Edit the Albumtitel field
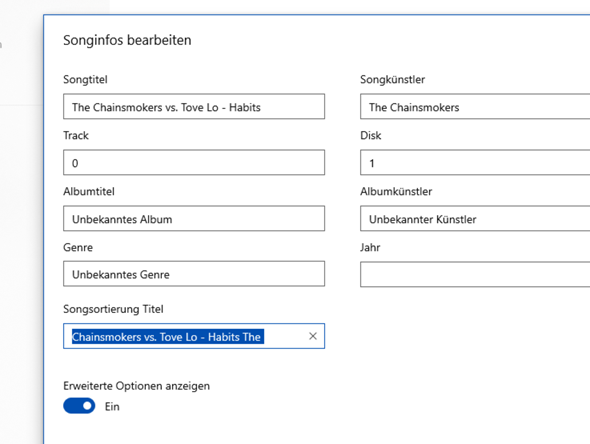 (x=194, y=218)
